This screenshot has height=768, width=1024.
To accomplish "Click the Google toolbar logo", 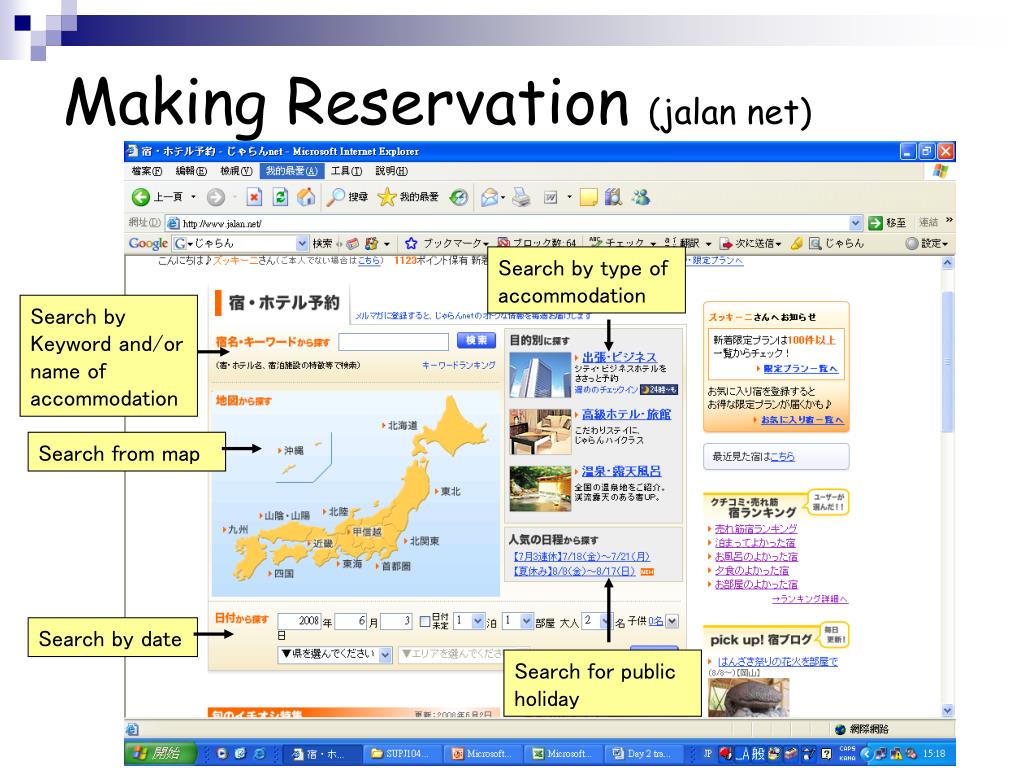I will click(x=148, y=244).
